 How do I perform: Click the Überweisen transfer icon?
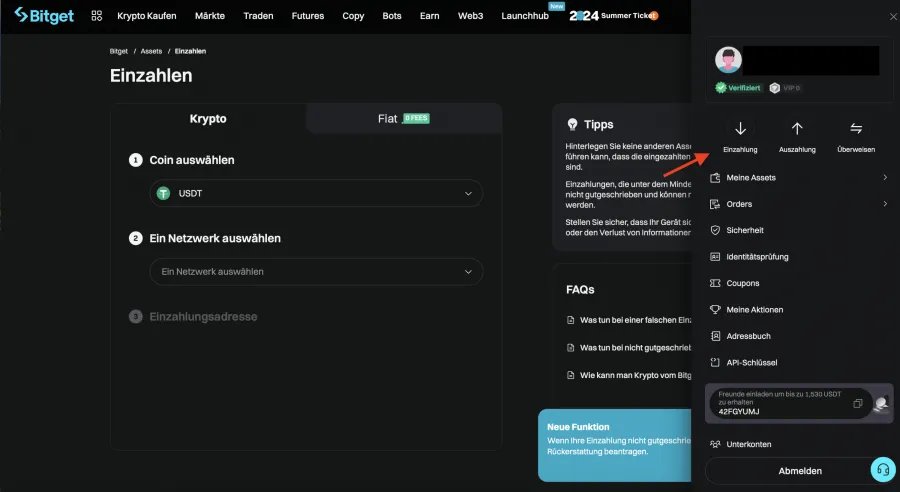(856, 128)
